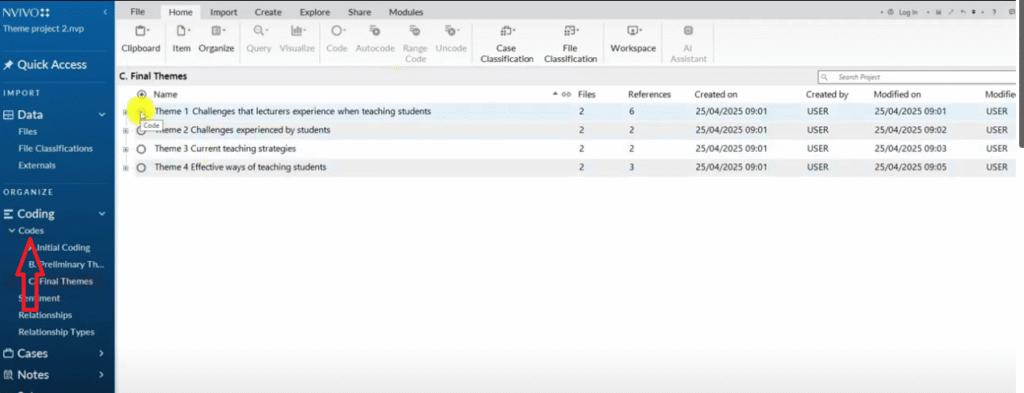Screen dimensions: 1024x393
Task: Switch to the Share tab
Action: 361,12
